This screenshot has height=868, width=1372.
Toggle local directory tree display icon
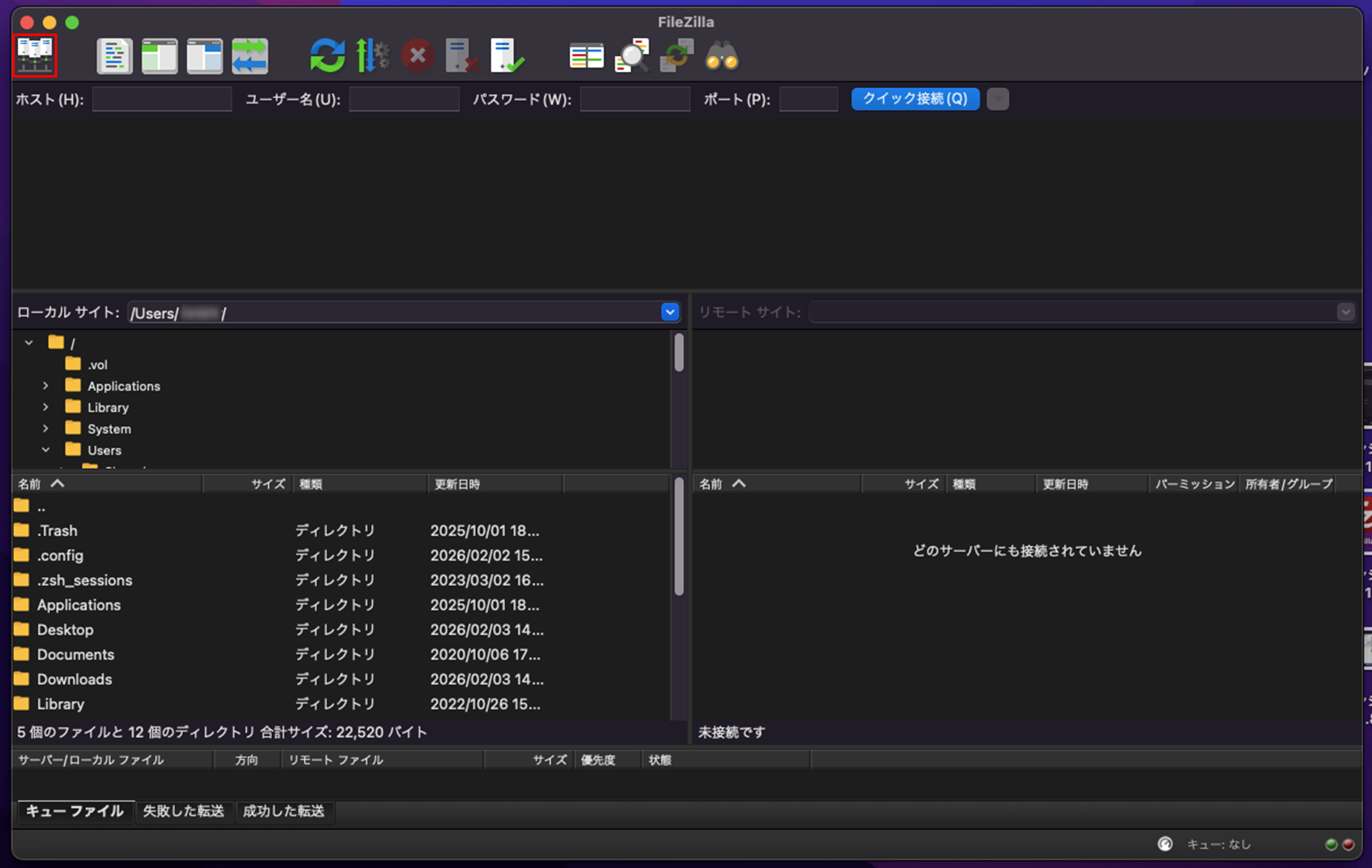(159, 56)
